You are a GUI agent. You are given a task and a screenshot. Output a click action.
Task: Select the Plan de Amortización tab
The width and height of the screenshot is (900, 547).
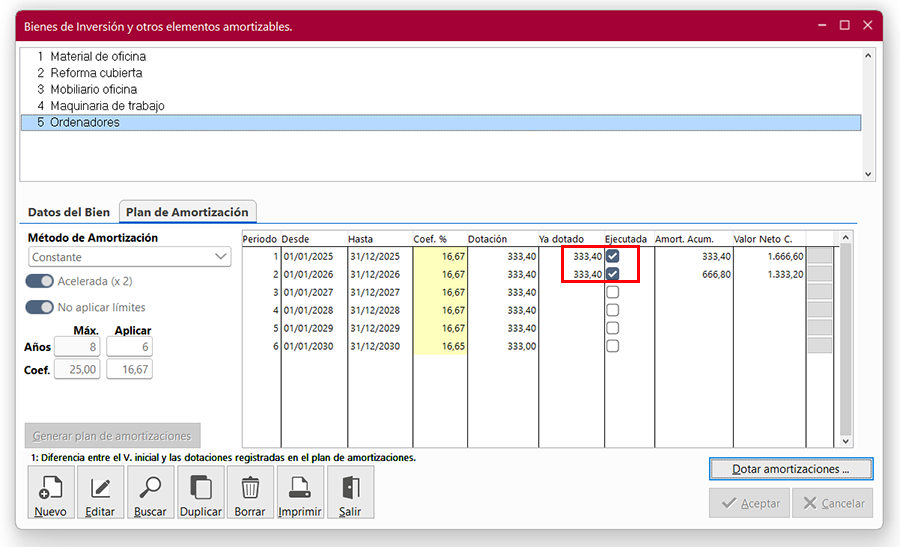click(x=187, y=212)
